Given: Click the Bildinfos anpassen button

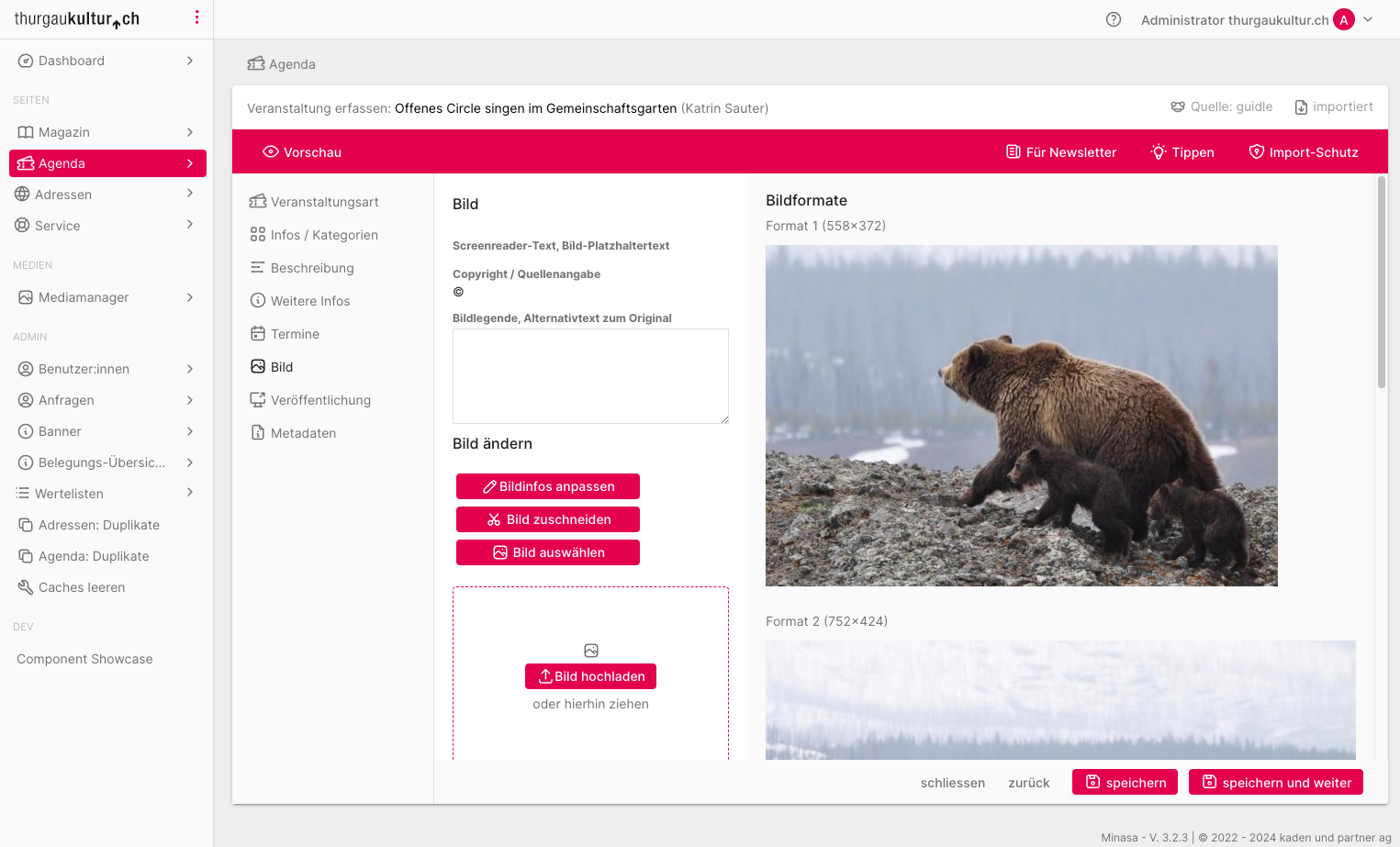Looking at the screenshot, I should [x=548, y=486].
